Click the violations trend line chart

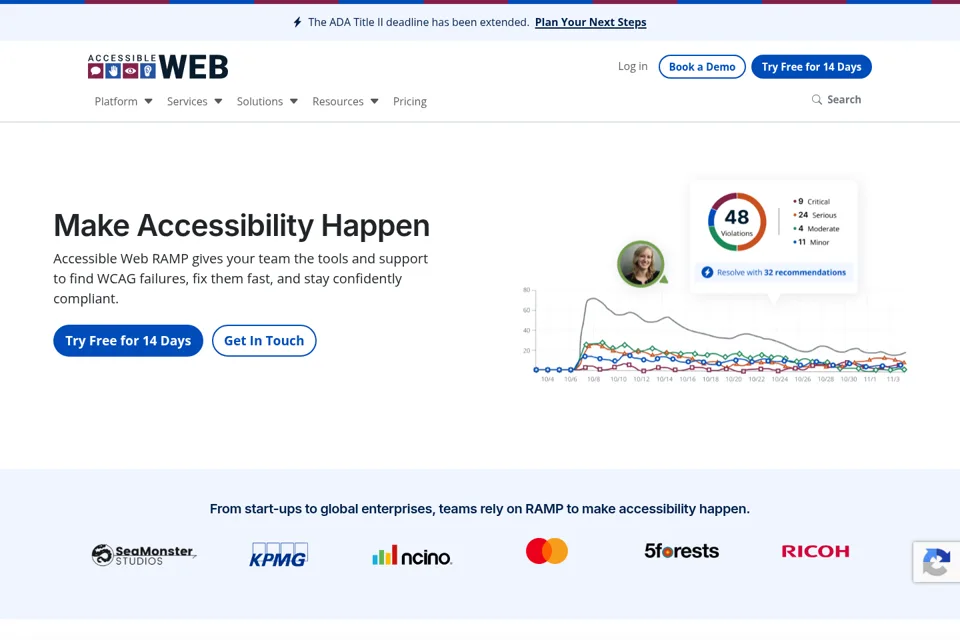(x=713, y=335)
